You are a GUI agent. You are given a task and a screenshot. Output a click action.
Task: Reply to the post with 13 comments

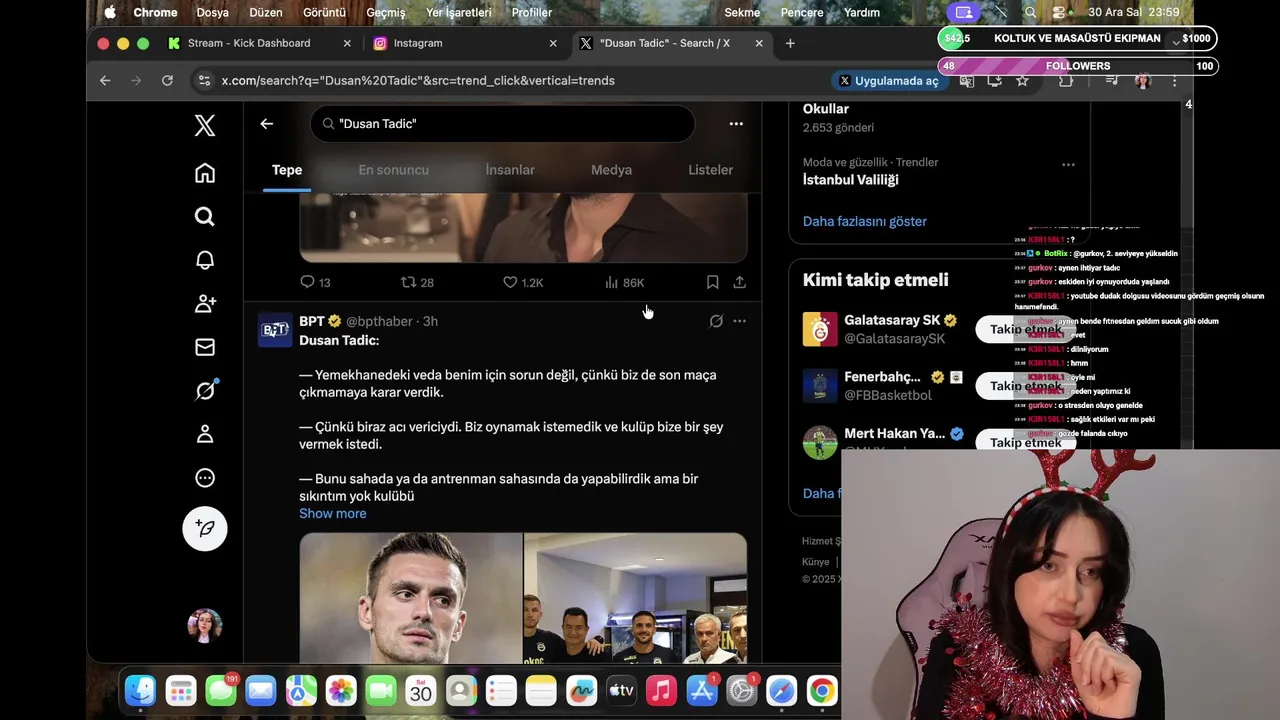pos(315,283)
